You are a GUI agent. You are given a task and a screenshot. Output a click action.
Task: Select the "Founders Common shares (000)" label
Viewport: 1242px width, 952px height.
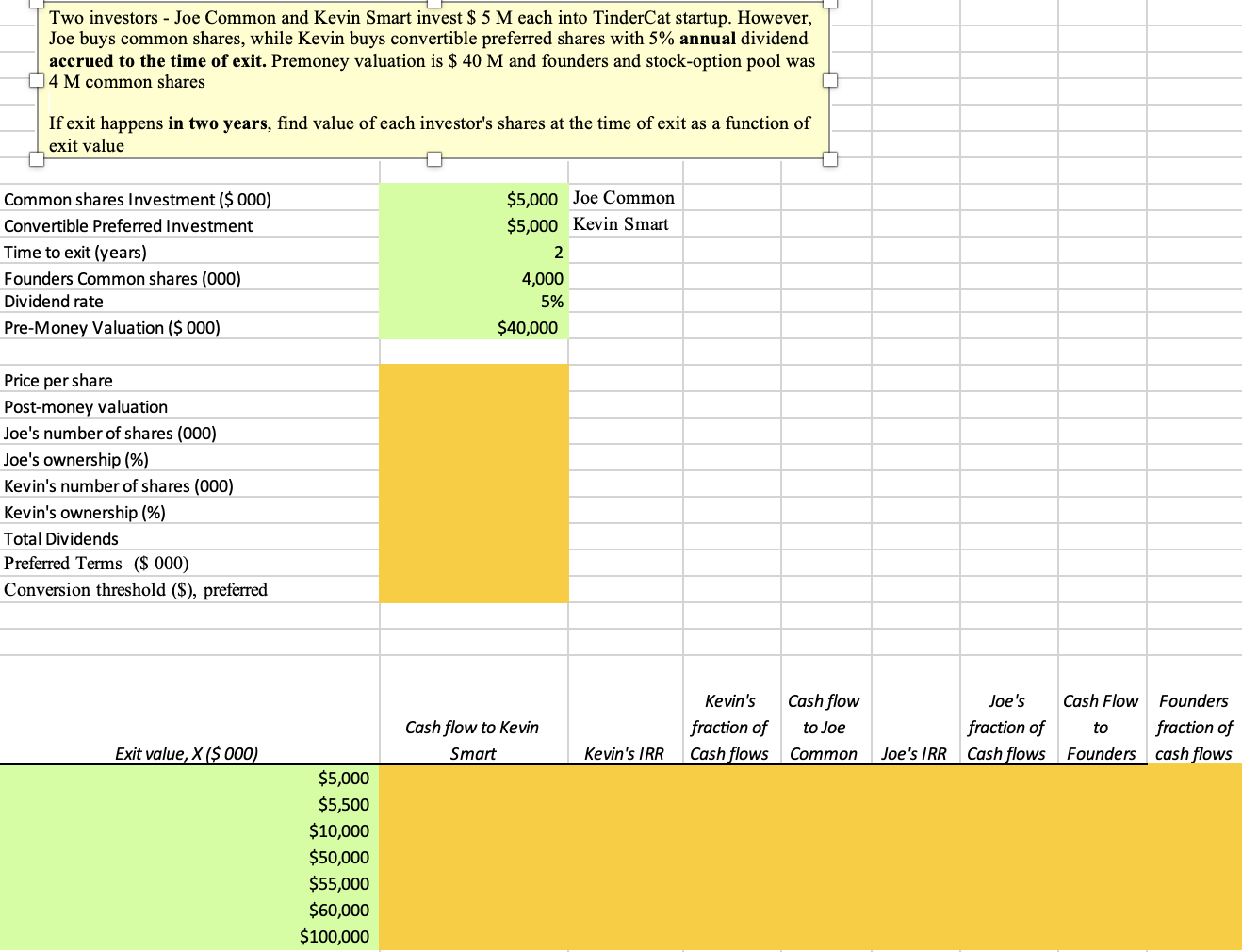click(x=123, y=279)
